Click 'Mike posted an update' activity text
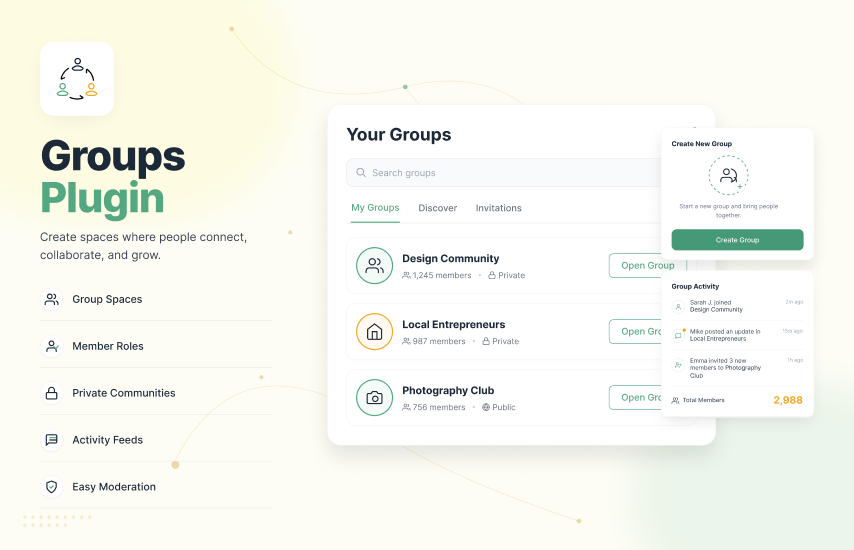 [x=725, y=335]
